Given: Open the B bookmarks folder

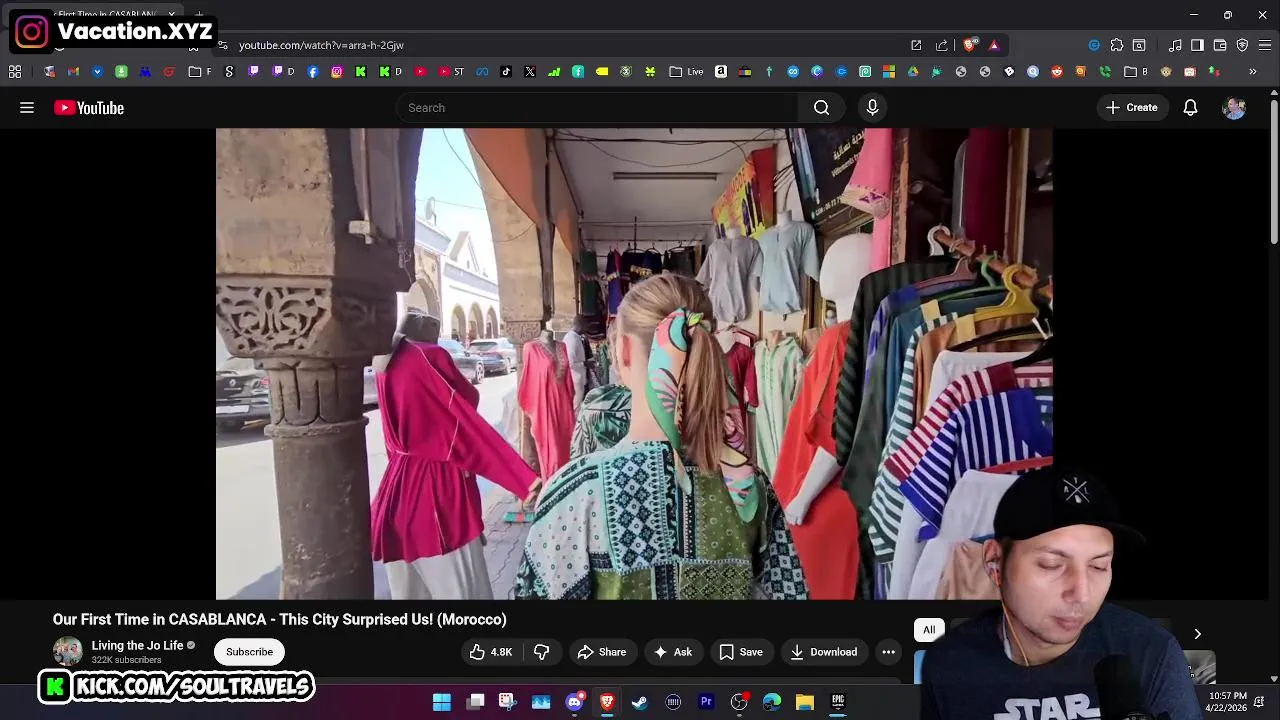Looking at the screenshot, I should 1136,72.
